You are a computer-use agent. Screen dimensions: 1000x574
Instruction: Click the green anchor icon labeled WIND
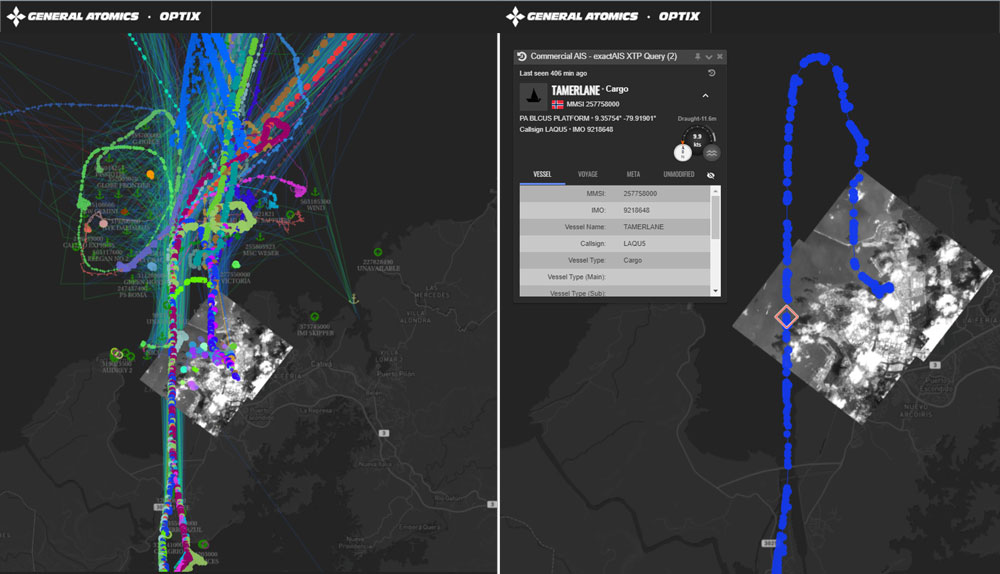click(315, 191)
